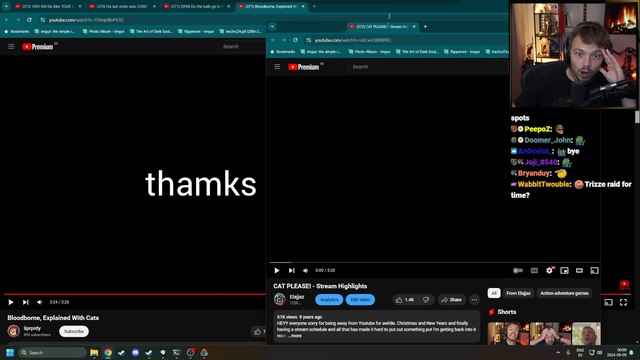
Task: Open Bloodborne uploader's channel avatar
Action: tap(13, 331)
